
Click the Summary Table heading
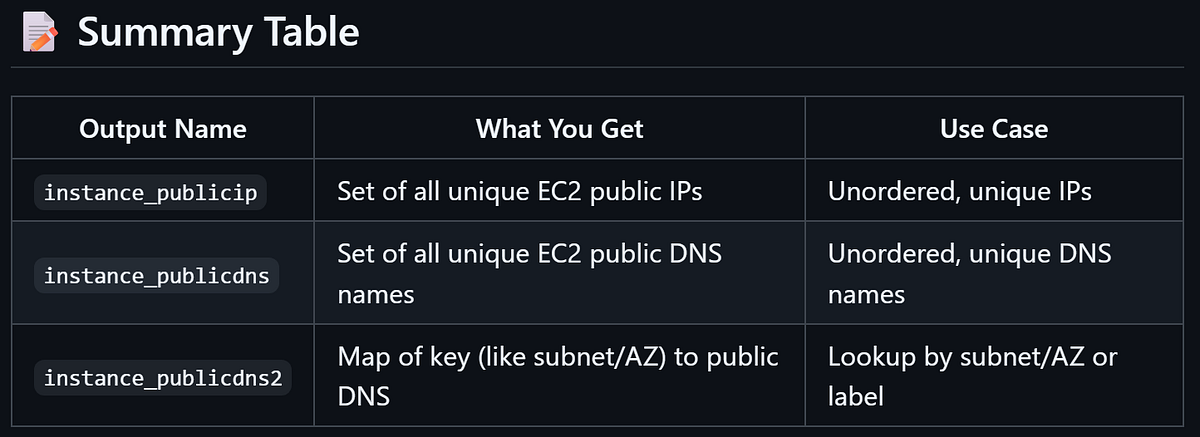[218, 33]
